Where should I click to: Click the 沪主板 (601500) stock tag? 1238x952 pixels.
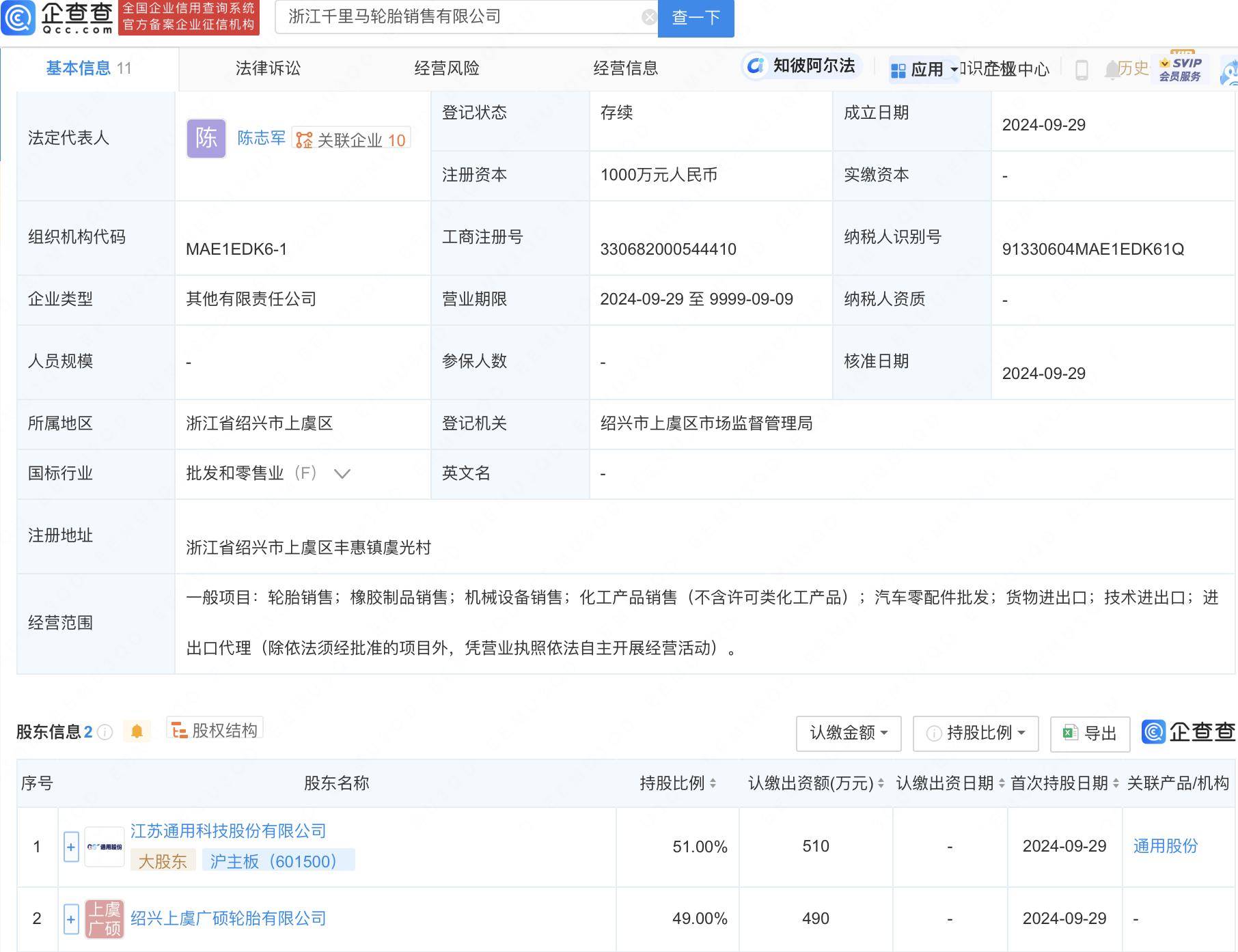coord(278,860)
